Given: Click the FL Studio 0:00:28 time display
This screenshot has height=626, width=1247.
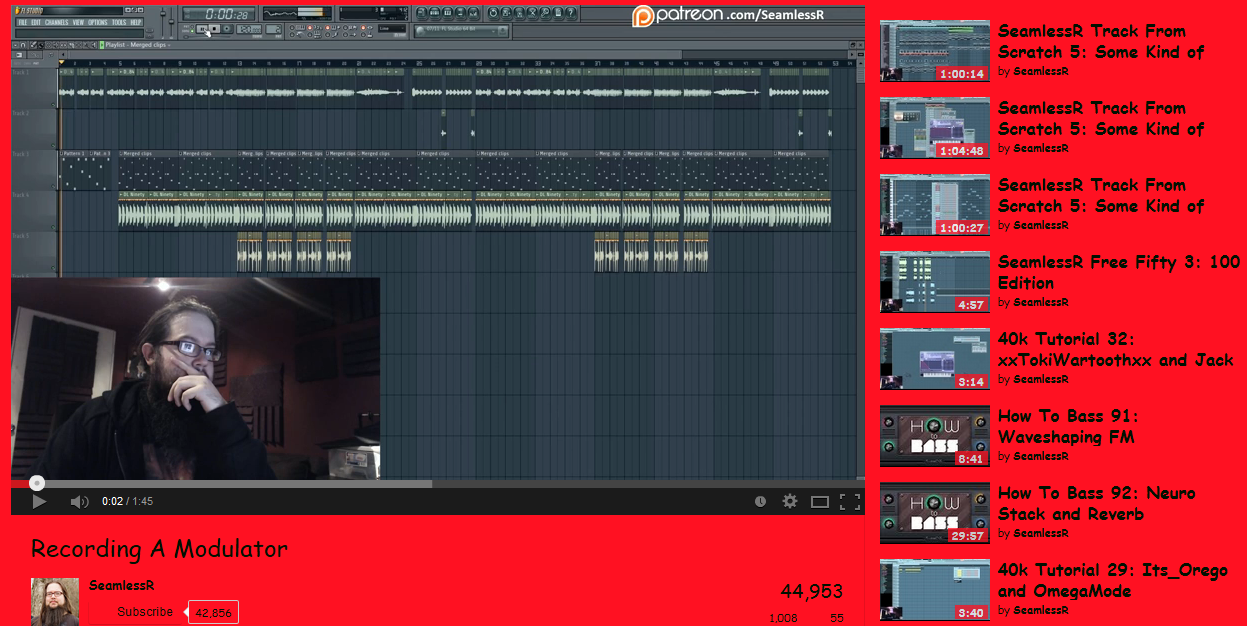Looking at the screenshot, I should pyautogui.click(x=218, y=14).
